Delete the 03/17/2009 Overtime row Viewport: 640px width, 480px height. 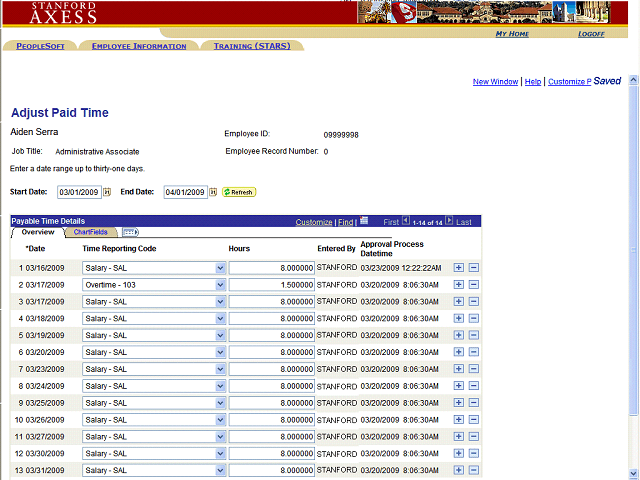[x=474, y=285]
